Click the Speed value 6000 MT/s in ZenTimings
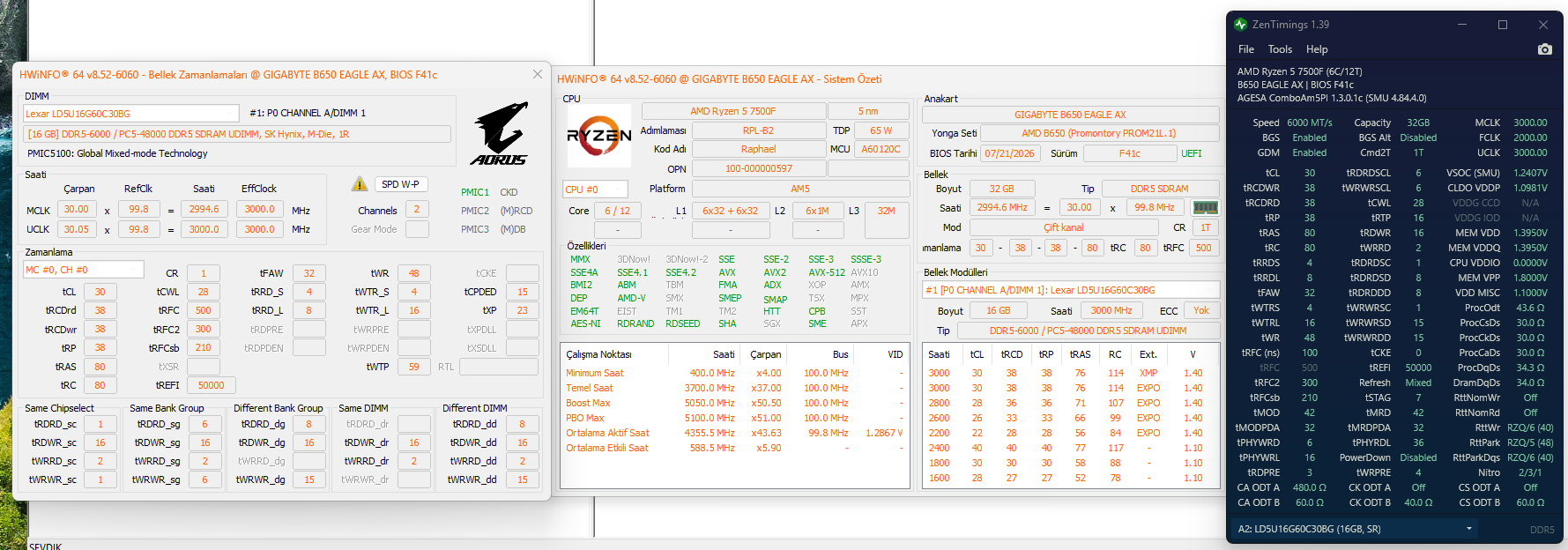The width and height of the screenshot is (1568, 550). pos(1309,123)
